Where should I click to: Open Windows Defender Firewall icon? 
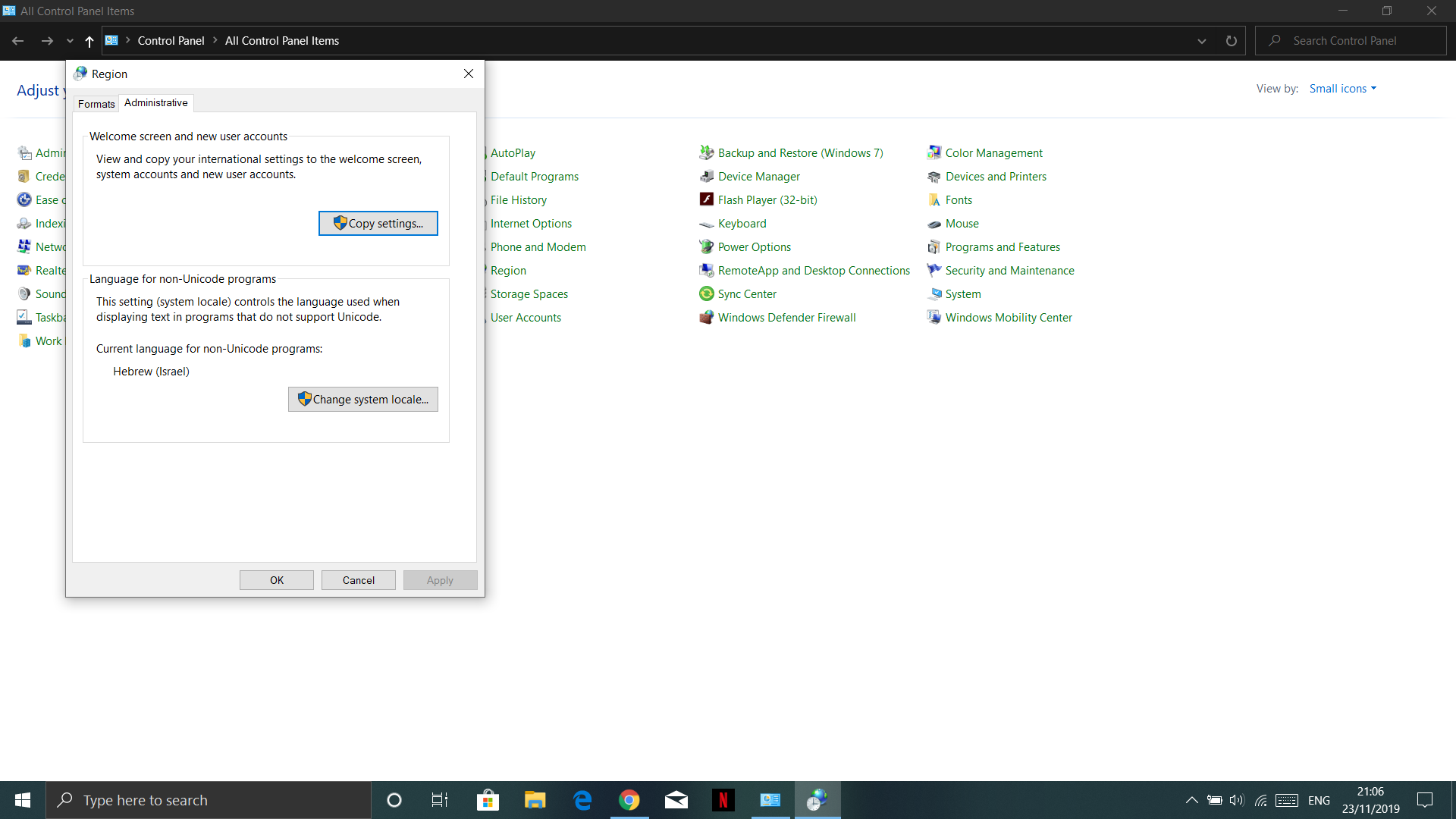point(706,317)
